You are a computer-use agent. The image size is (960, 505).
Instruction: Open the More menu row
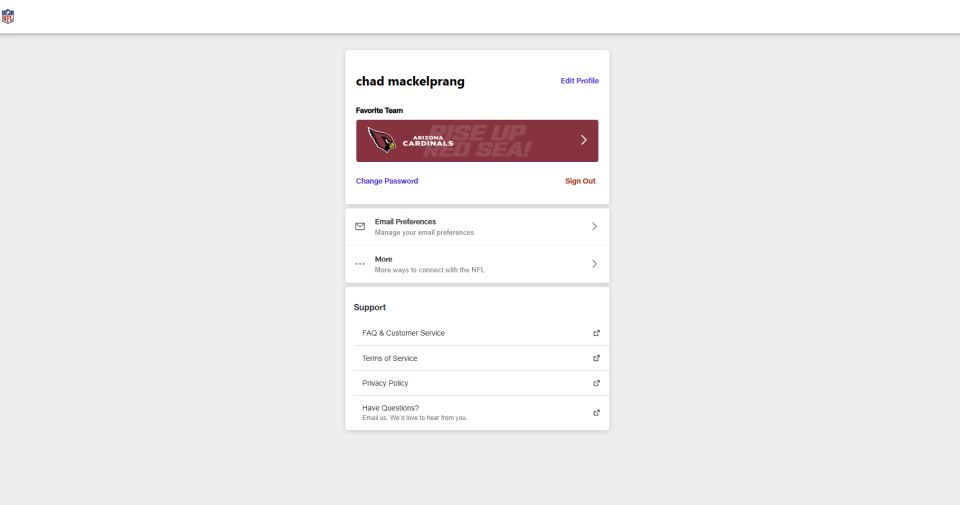tap(477, 264)
